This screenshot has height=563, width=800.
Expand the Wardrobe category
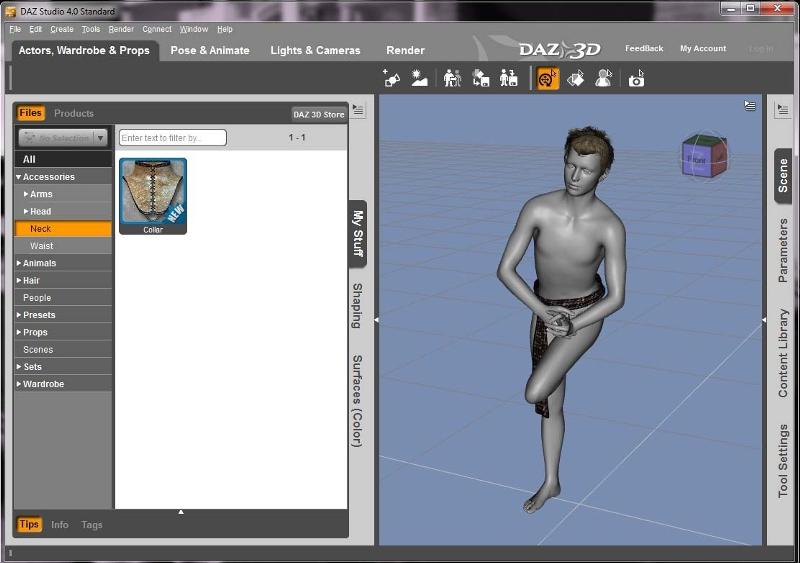coord(19,384)
